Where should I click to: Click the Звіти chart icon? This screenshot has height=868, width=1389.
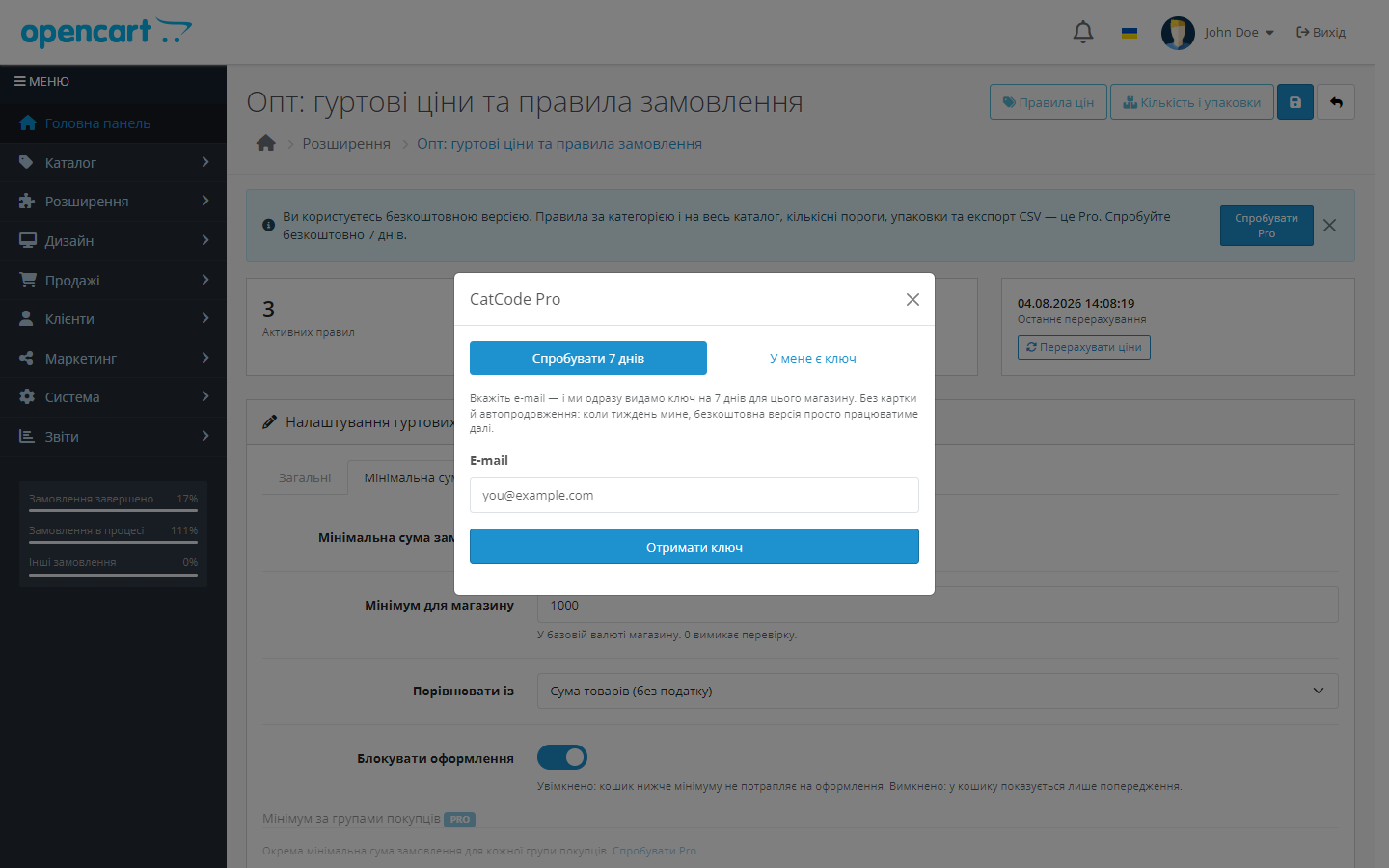pyautogui.click(x=27, y=437)
